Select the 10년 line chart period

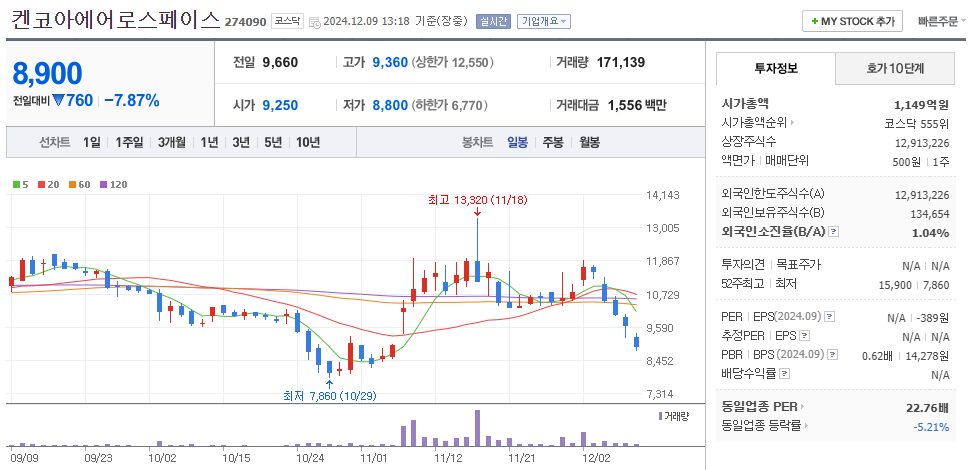307,142
